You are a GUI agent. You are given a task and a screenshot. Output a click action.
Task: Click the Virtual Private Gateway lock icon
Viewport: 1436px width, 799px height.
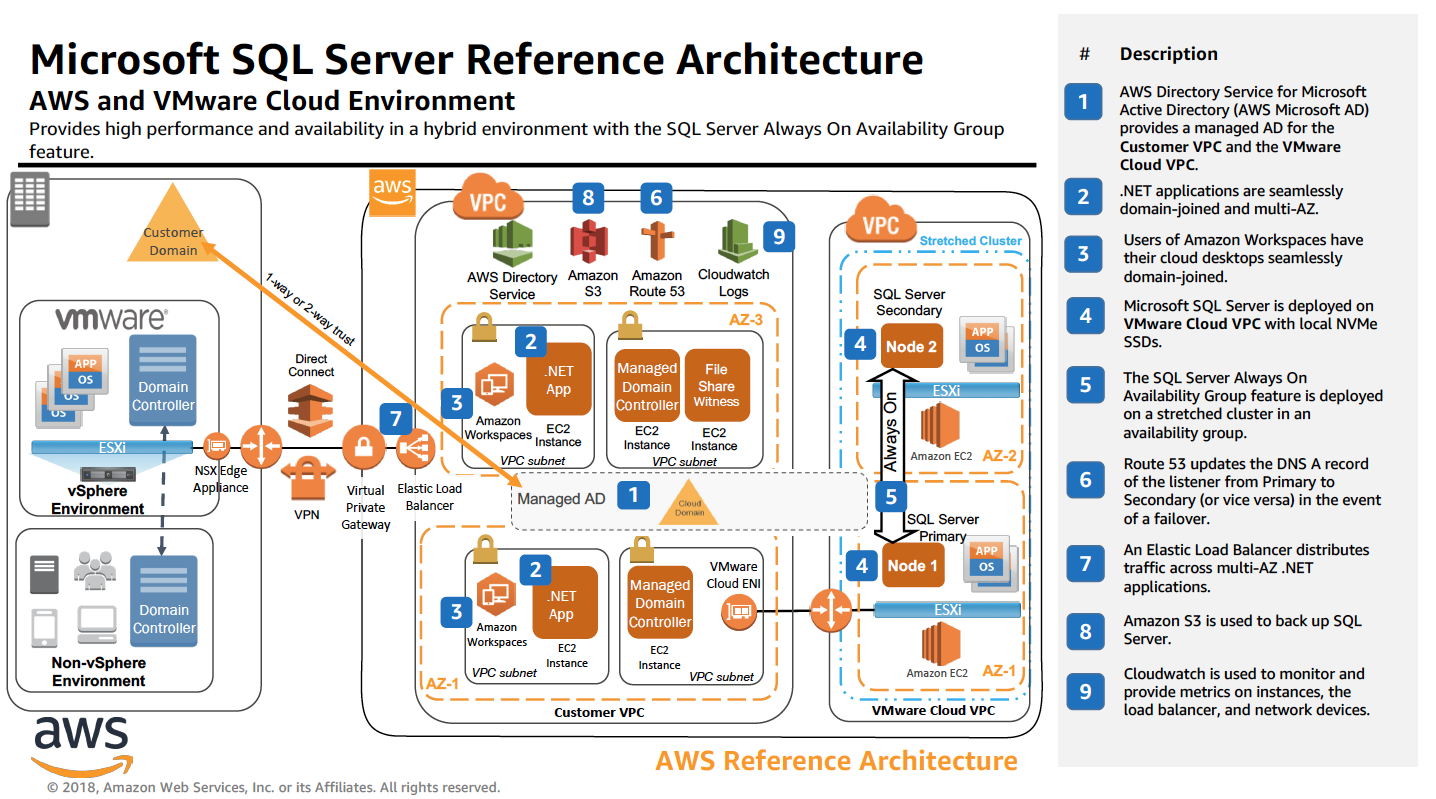pyautogui.click(x=364, y=446)
